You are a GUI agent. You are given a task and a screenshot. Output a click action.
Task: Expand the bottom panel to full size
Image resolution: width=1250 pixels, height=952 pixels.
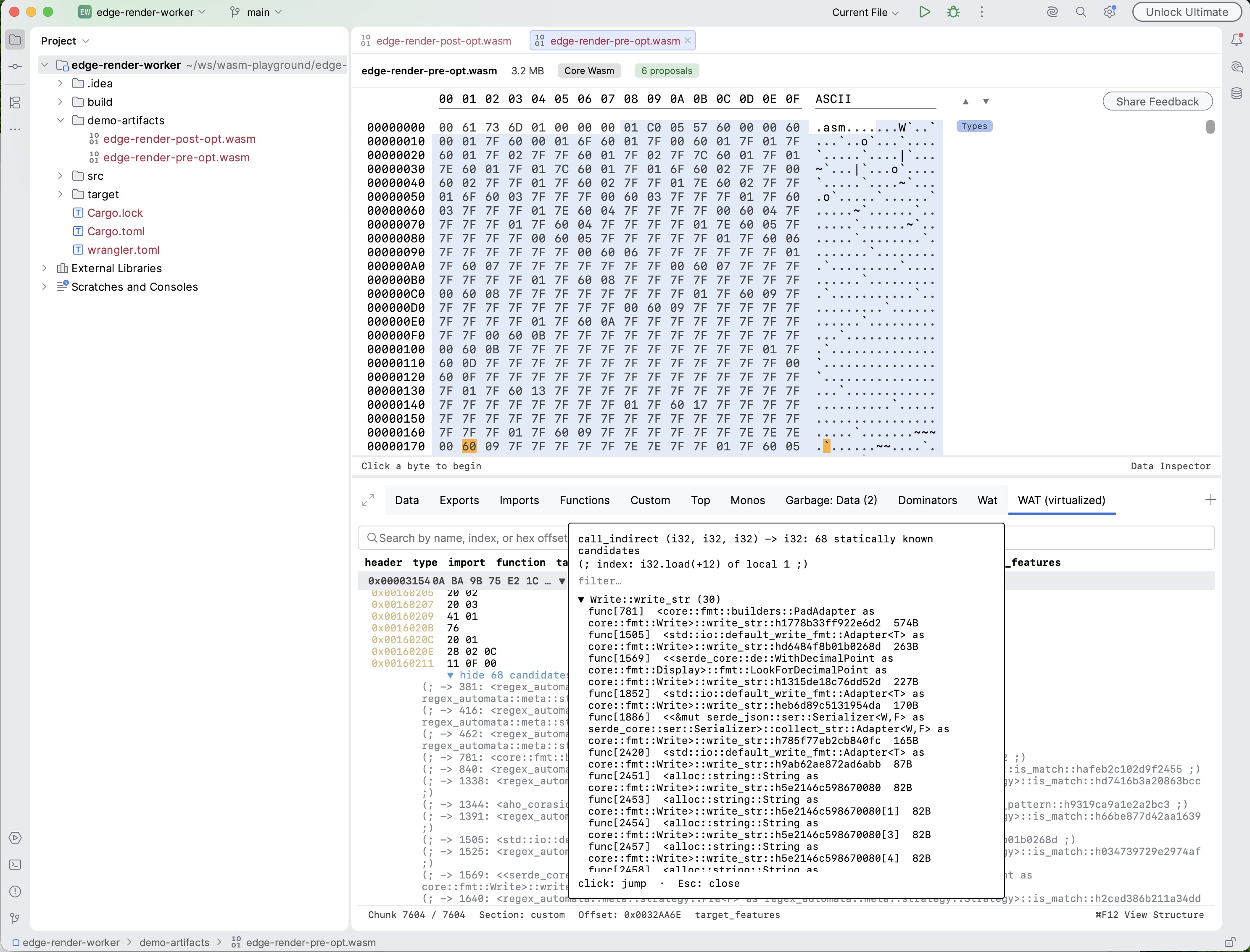point(368,500)
